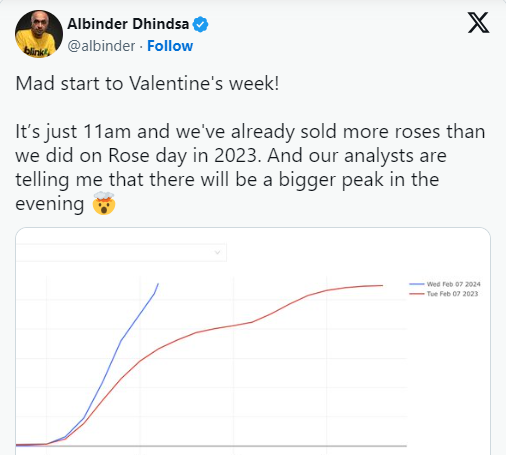Image resolution: width=506 pixels, height=455 pixels.
Task: Click the exploding head emoji
Action: pos(104,203)
